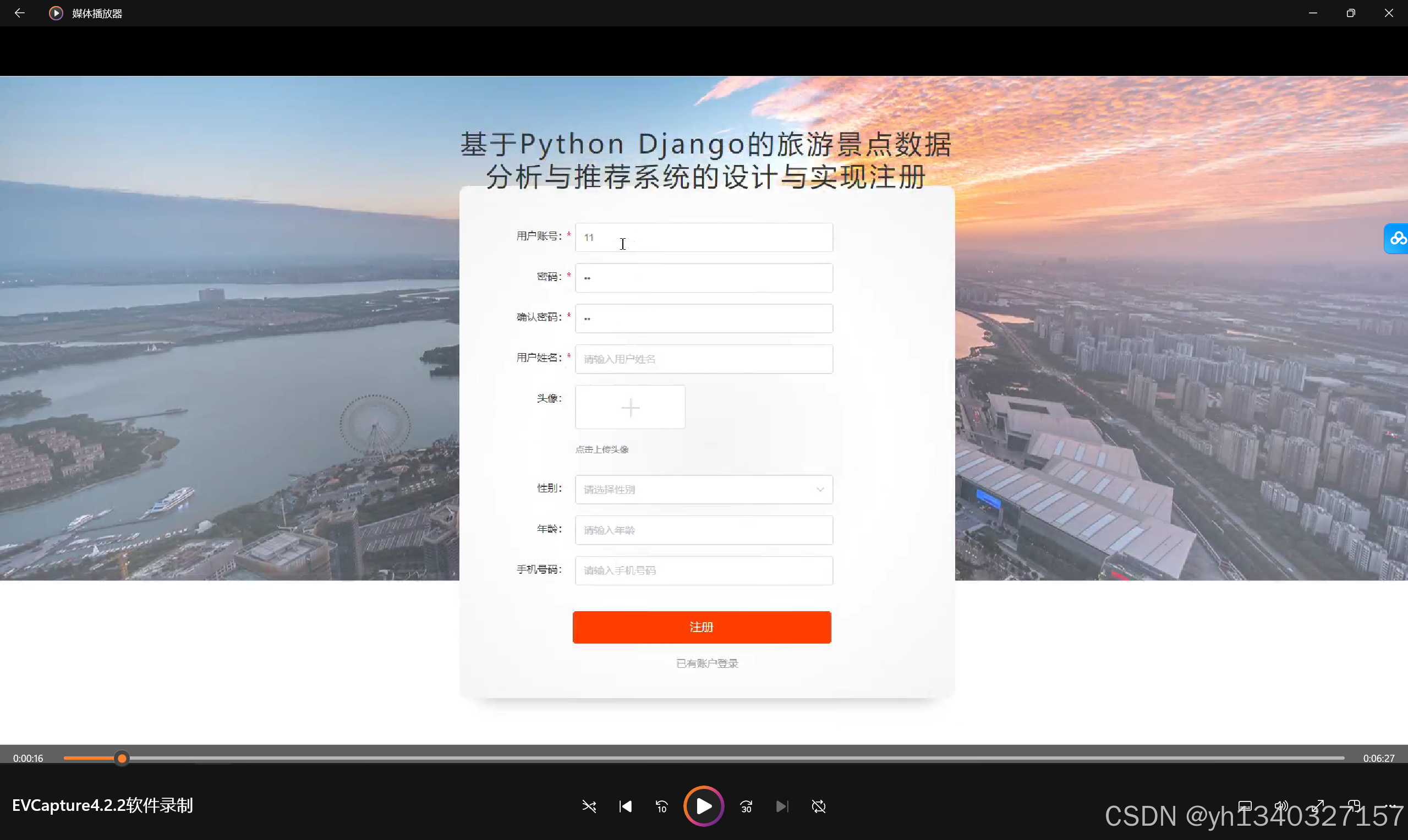1408x840 pixels.
Task: Close the media player window
Action: pos(1389,13)
